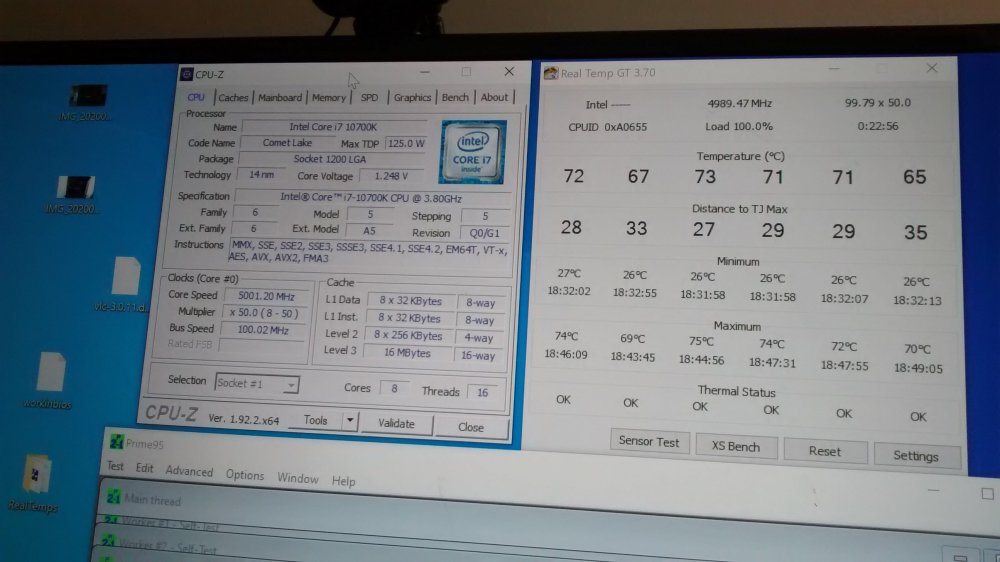The height and width of the screenshot is (562, 1000).
Task: Open the Edit menu in Prime95
Action: pos(144,468)
